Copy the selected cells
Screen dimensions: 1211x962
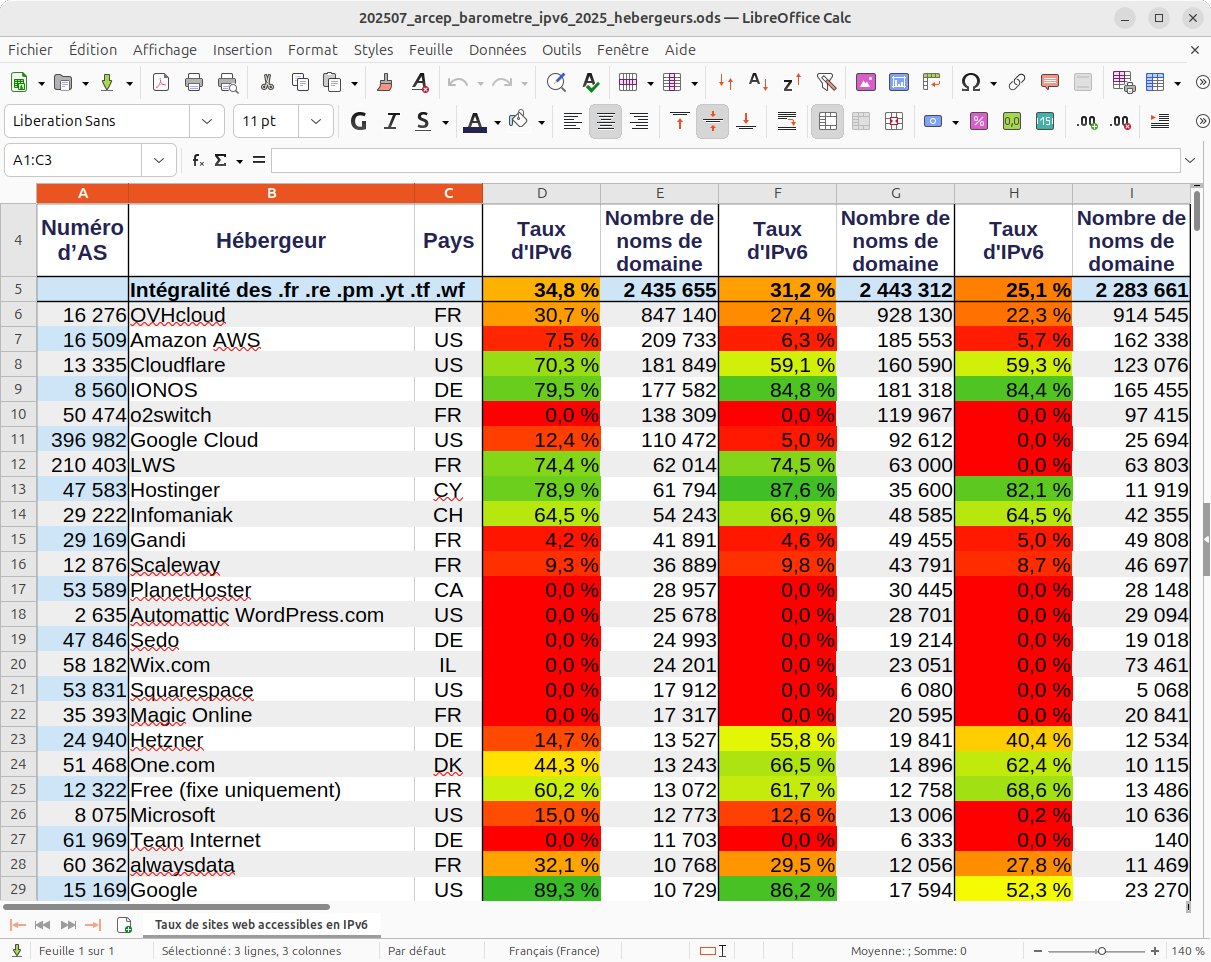pyautogui.click(x=300, y=83)
